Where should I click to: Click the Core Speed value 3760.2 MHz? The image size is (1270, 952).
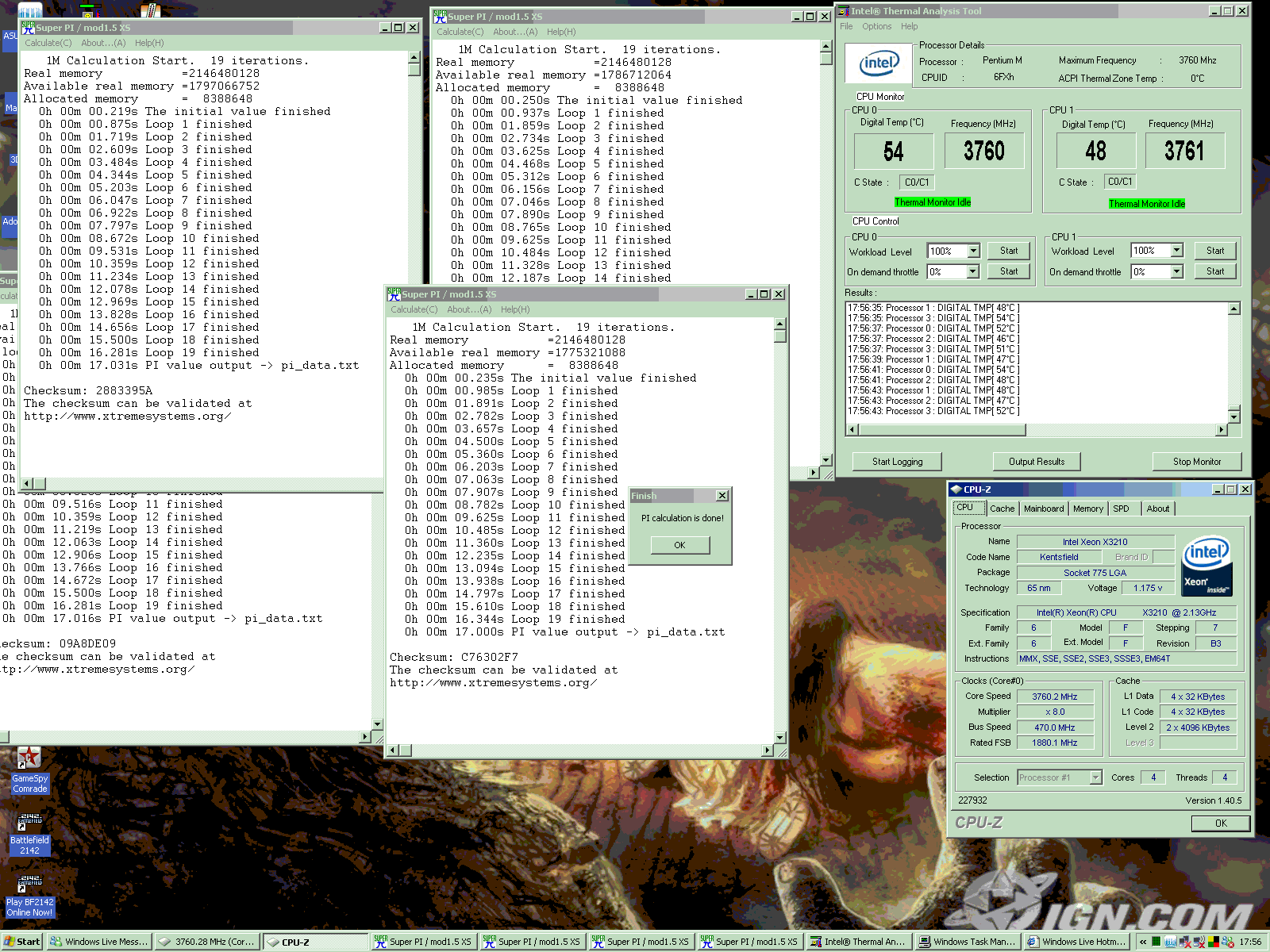coord(1055,697)
